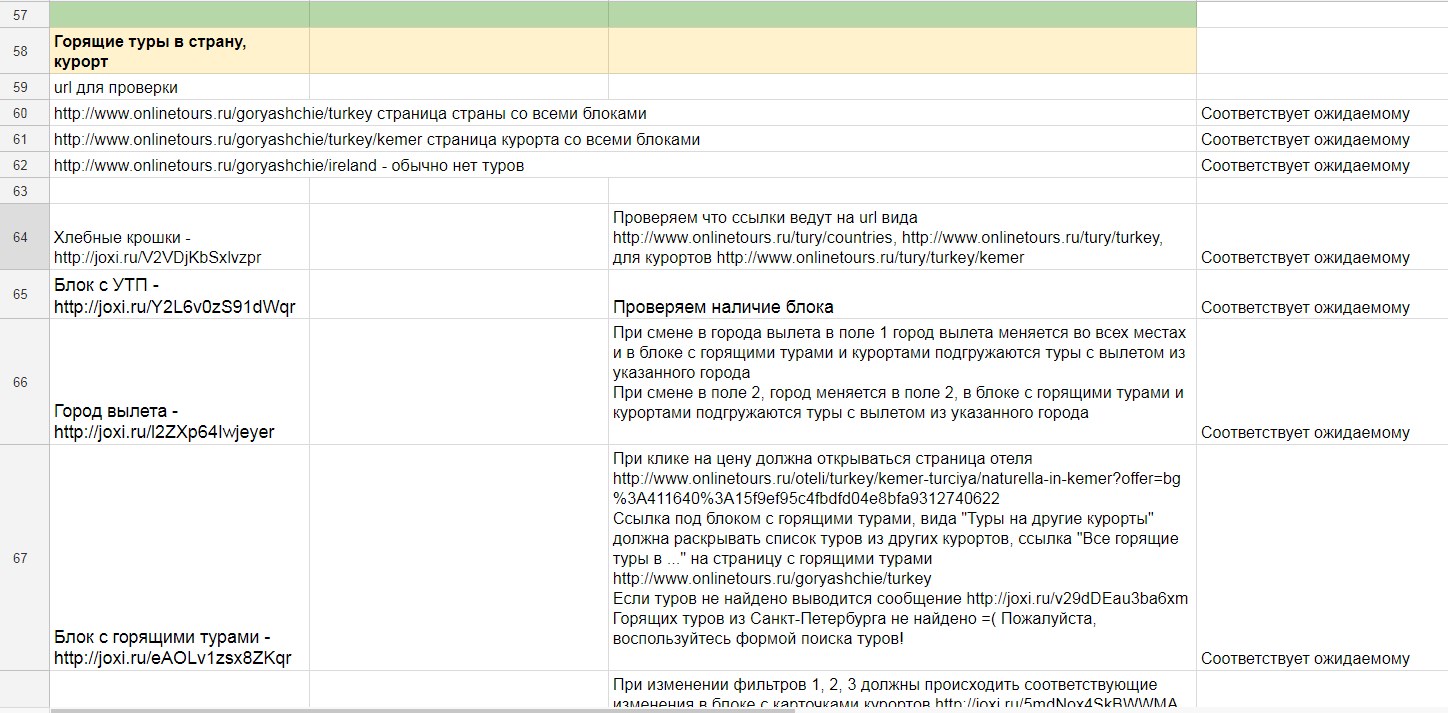Viewport: 1448px width, 713px height.
Task: Click 'Соответствует ожидаемому' status in row 66
Action: tap(1322, 382)
